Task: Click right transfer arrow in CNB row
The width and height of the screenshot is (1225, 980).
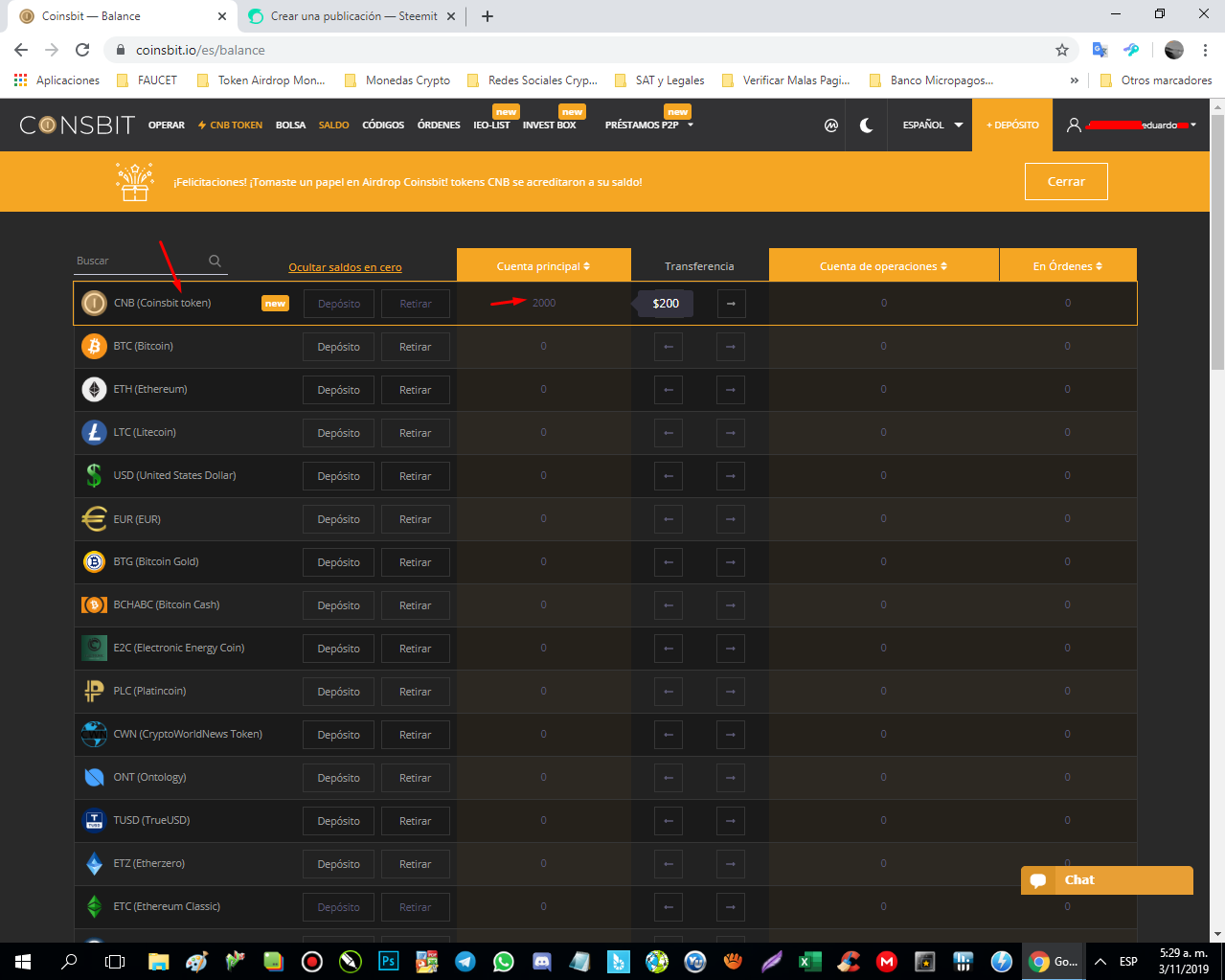Action: 731,304
